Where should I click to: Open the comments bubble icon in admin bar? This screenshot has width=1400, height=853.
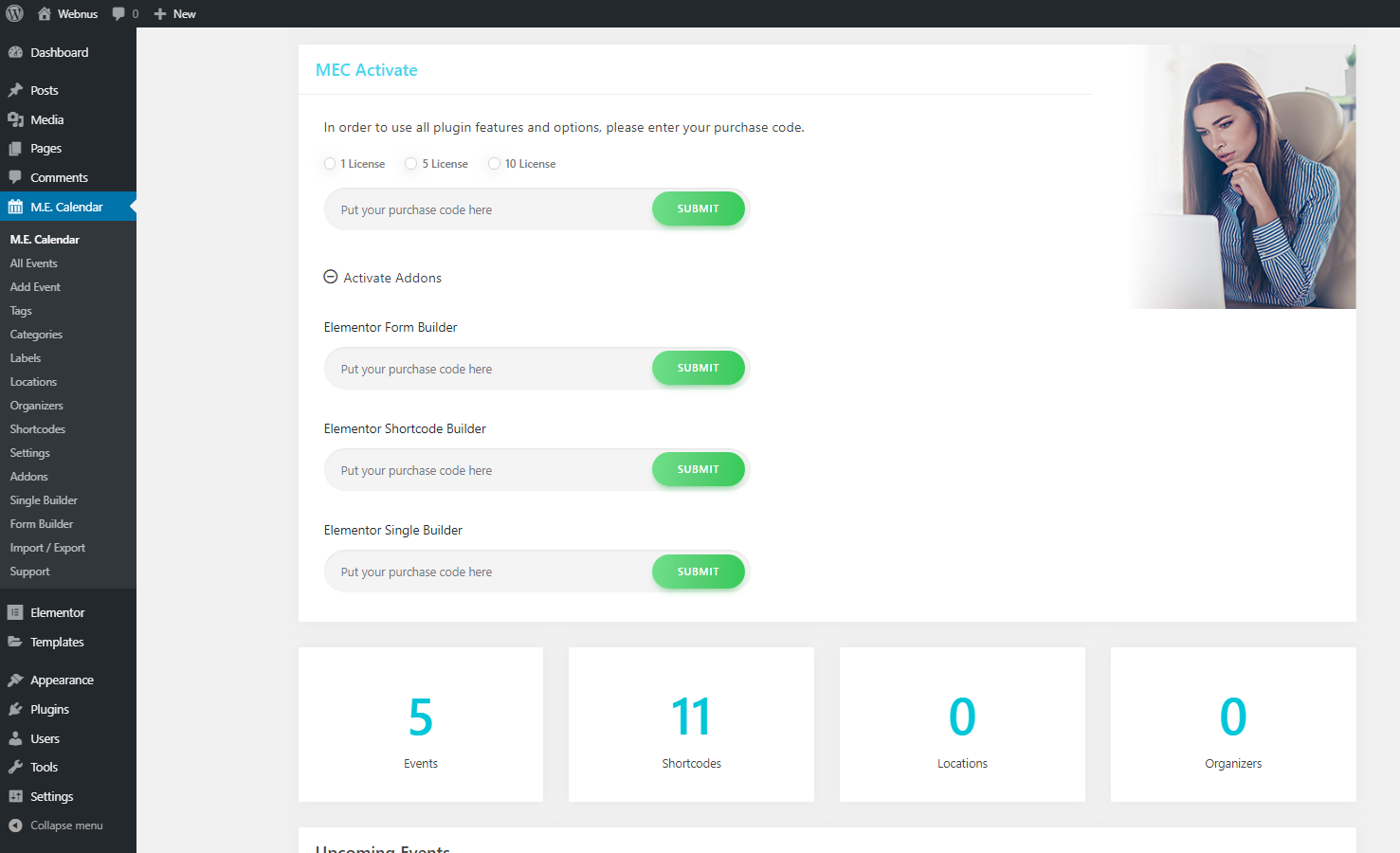(118, 13)
